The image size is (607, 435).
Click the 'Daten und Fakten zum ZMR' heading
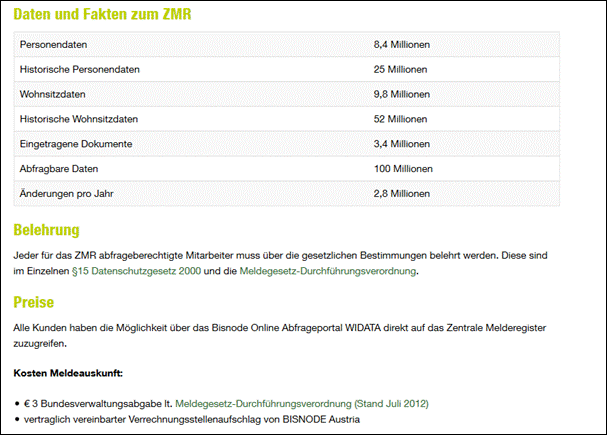tap(102, 16)
